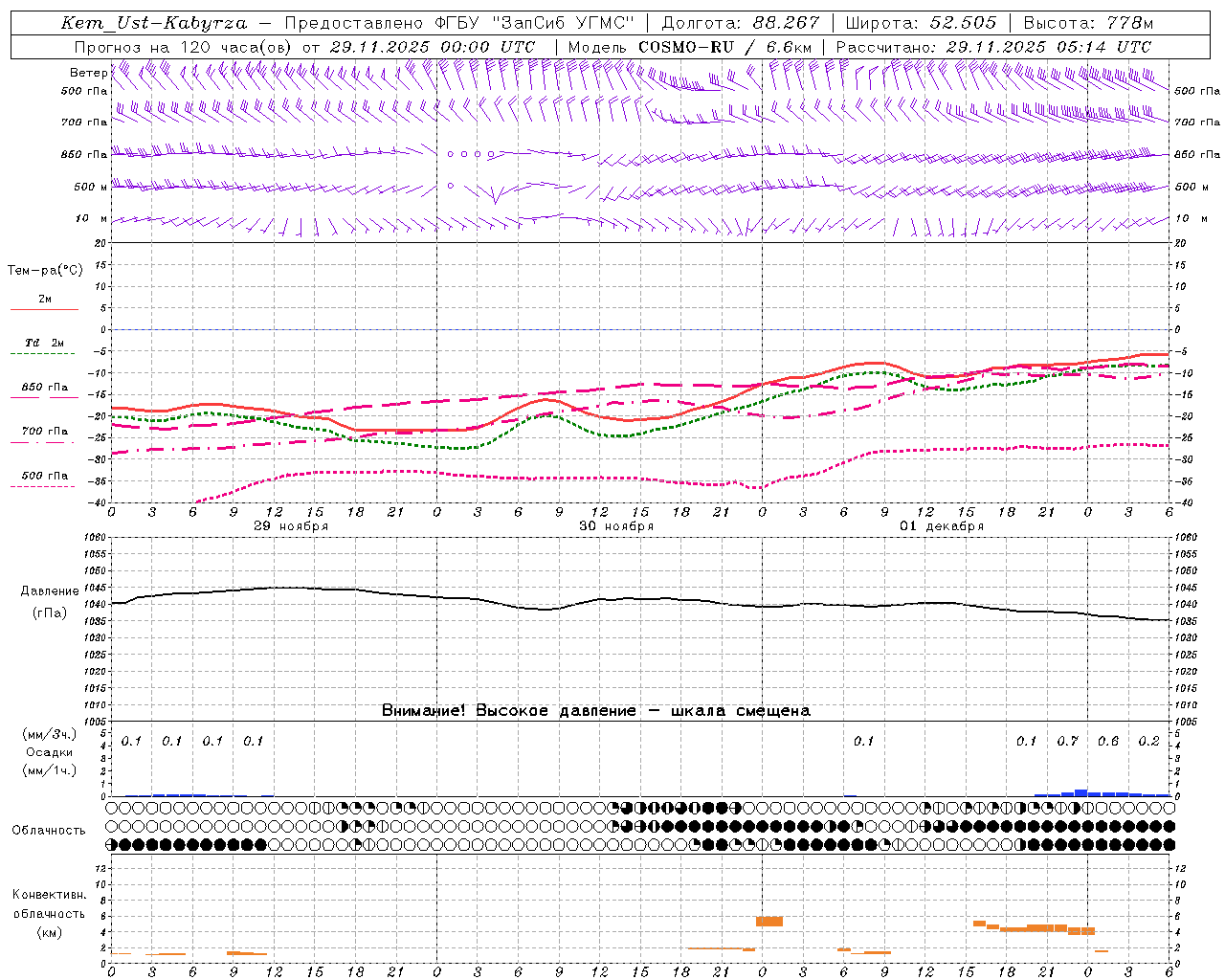Click the 0.7 precipitation amount value
This screenshot has width=1225, height=980.
pos(1067,742)
